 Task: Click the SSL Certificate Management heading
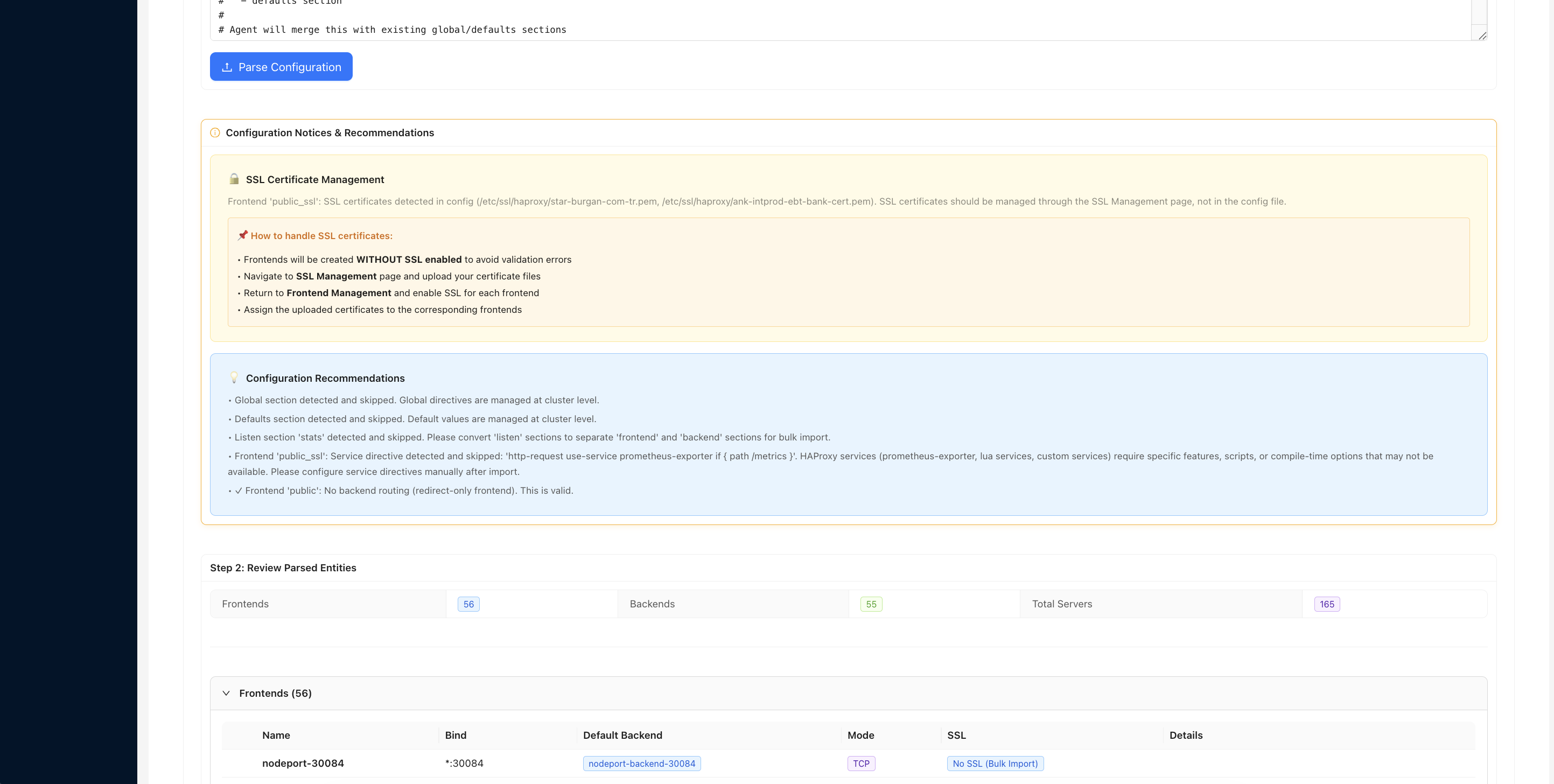(x=315, y=179)
